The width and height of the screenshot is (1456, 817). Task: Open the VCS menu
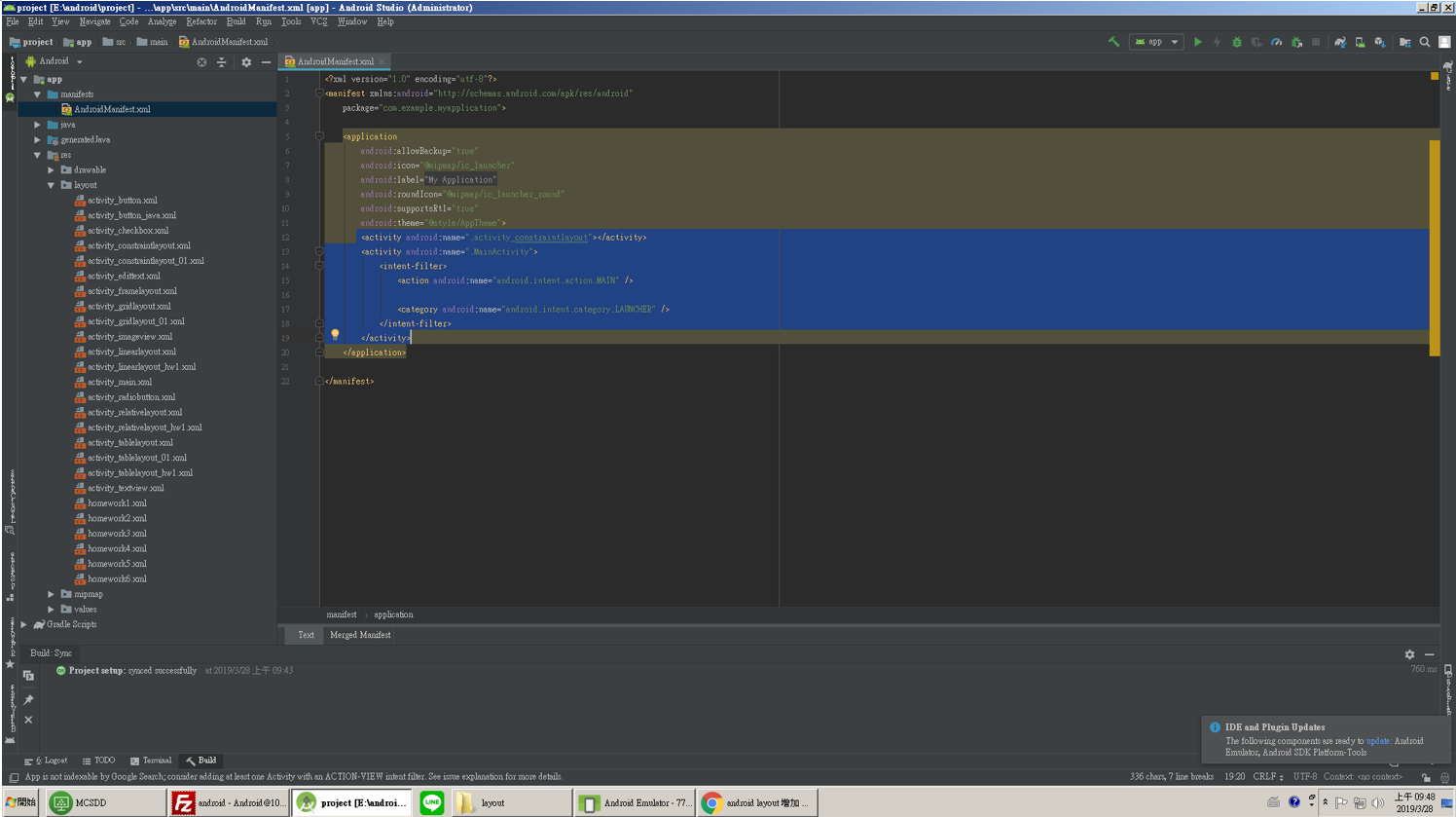point(318,21)
